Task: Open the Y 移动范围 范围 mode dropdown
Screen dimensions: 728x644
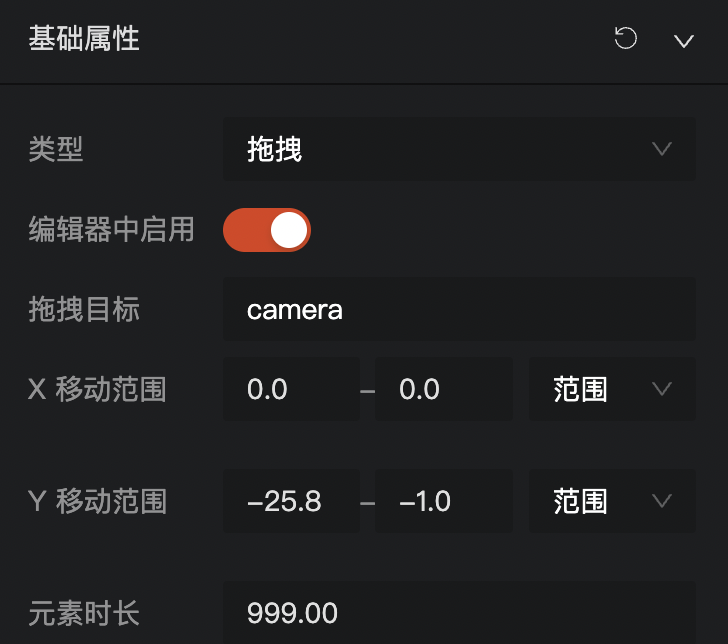Action: tap(612, 501)
